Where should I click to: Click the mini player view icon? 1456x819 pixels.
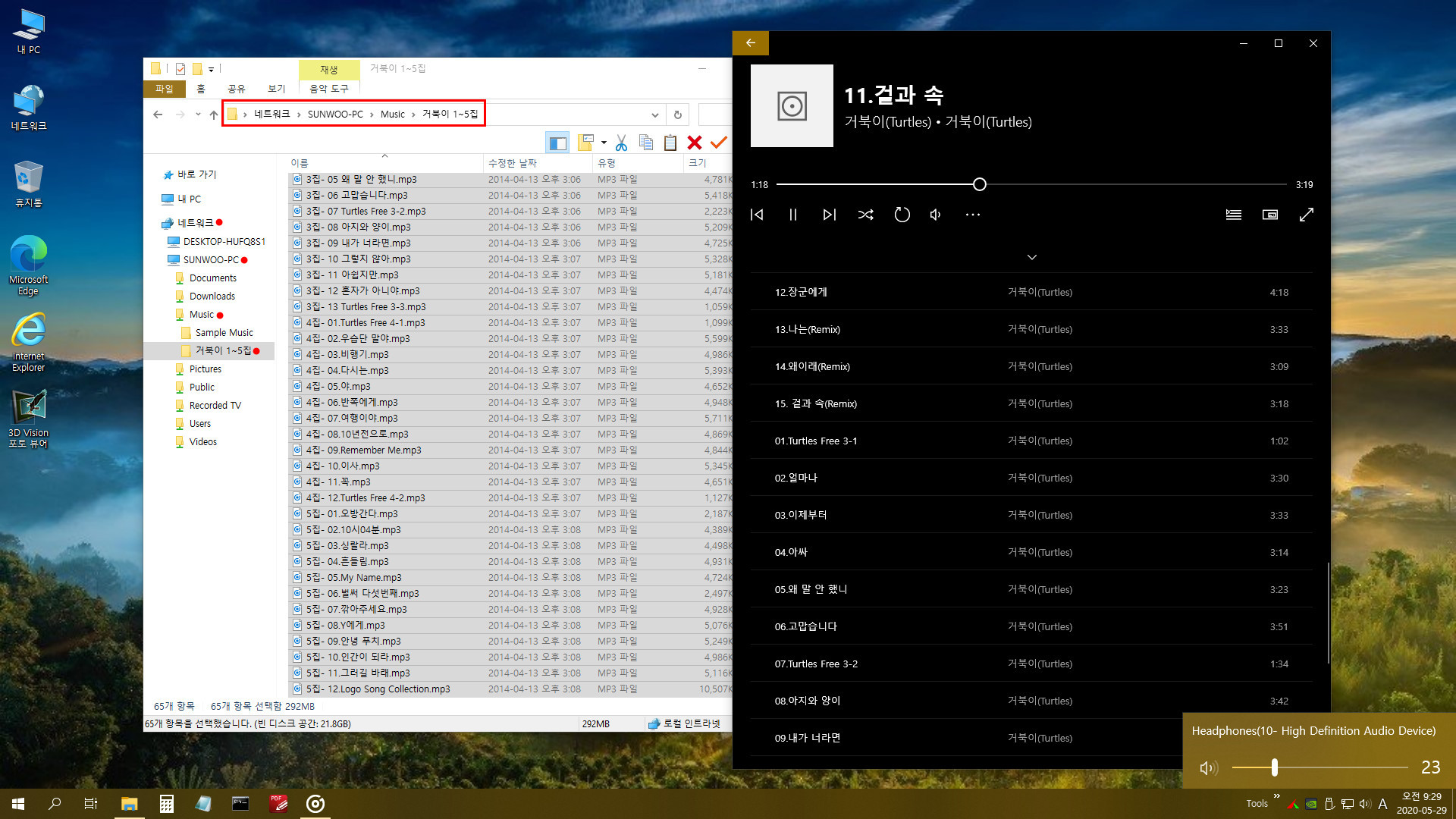pyautogui.click(x=1270, y=214)
